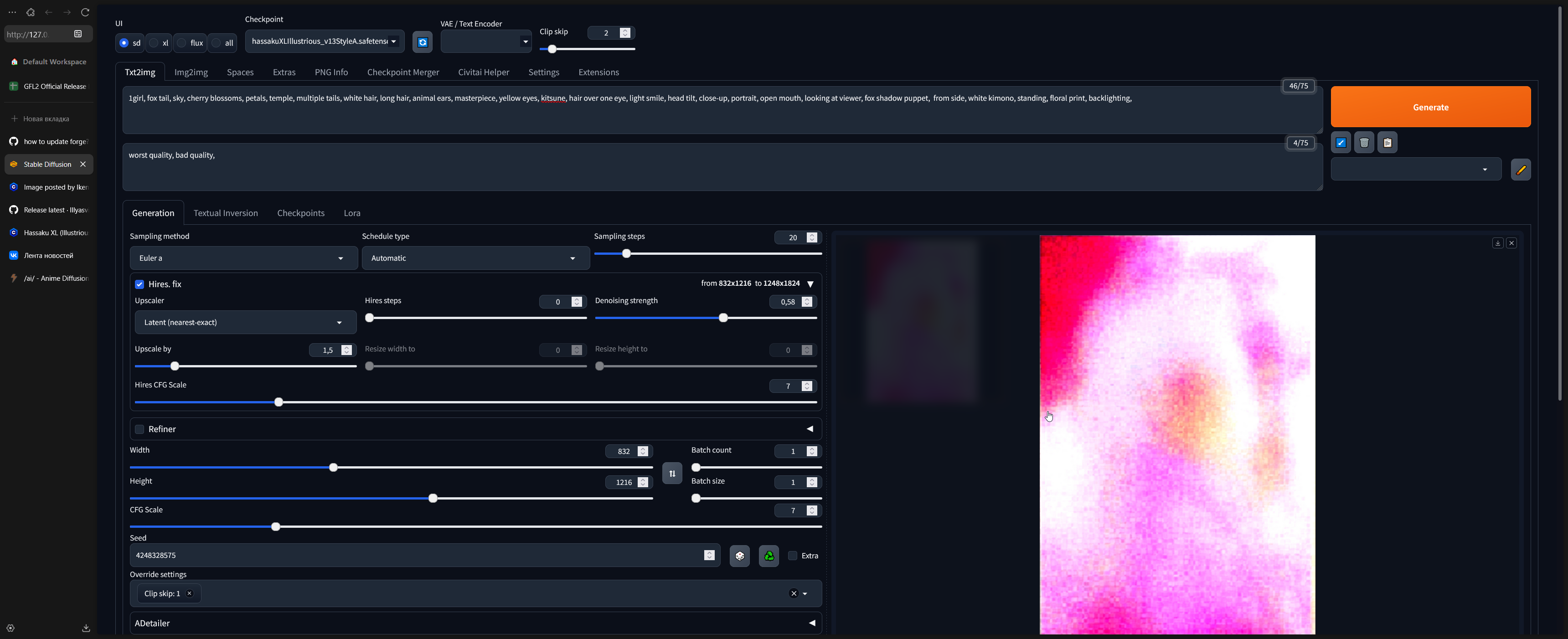Image resolution: width=1568 pixels, height=639 pixels.
Task: Open Лента новостей tab
Action: [49, 256]
